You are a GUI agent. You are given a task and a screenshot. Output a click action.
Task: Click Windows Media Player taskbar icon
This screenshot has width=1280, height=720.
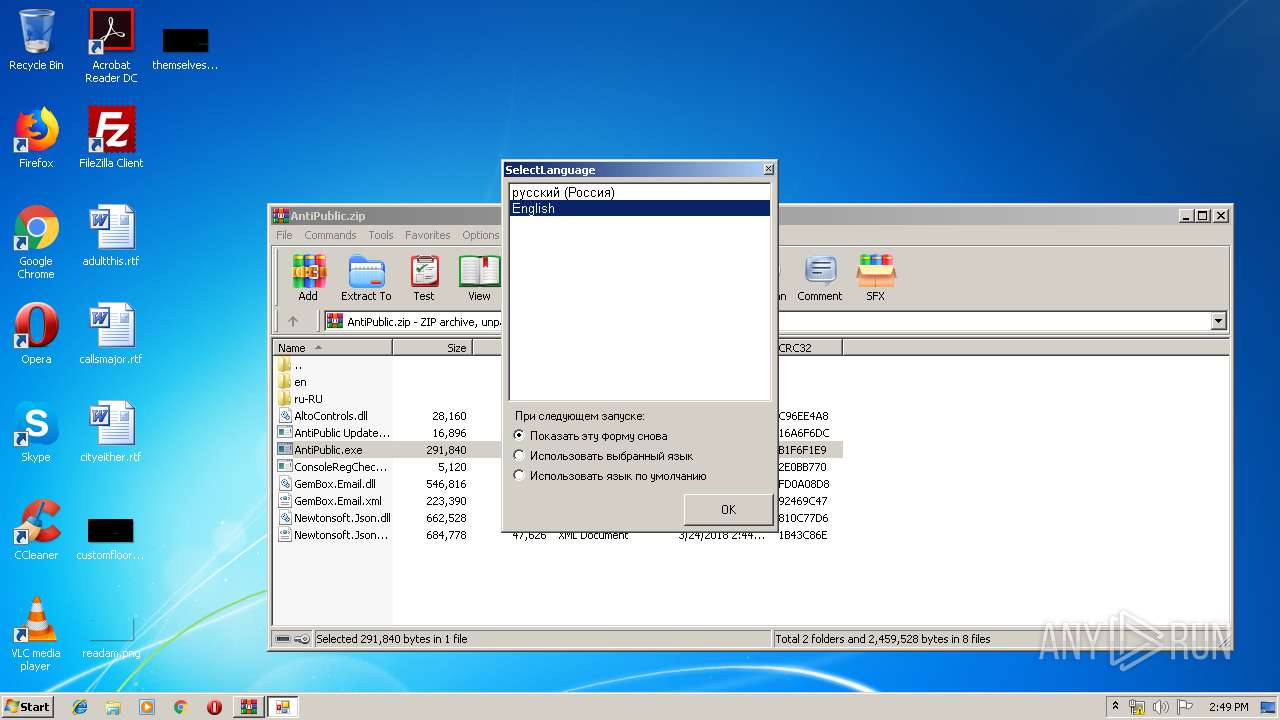point(147,707)
